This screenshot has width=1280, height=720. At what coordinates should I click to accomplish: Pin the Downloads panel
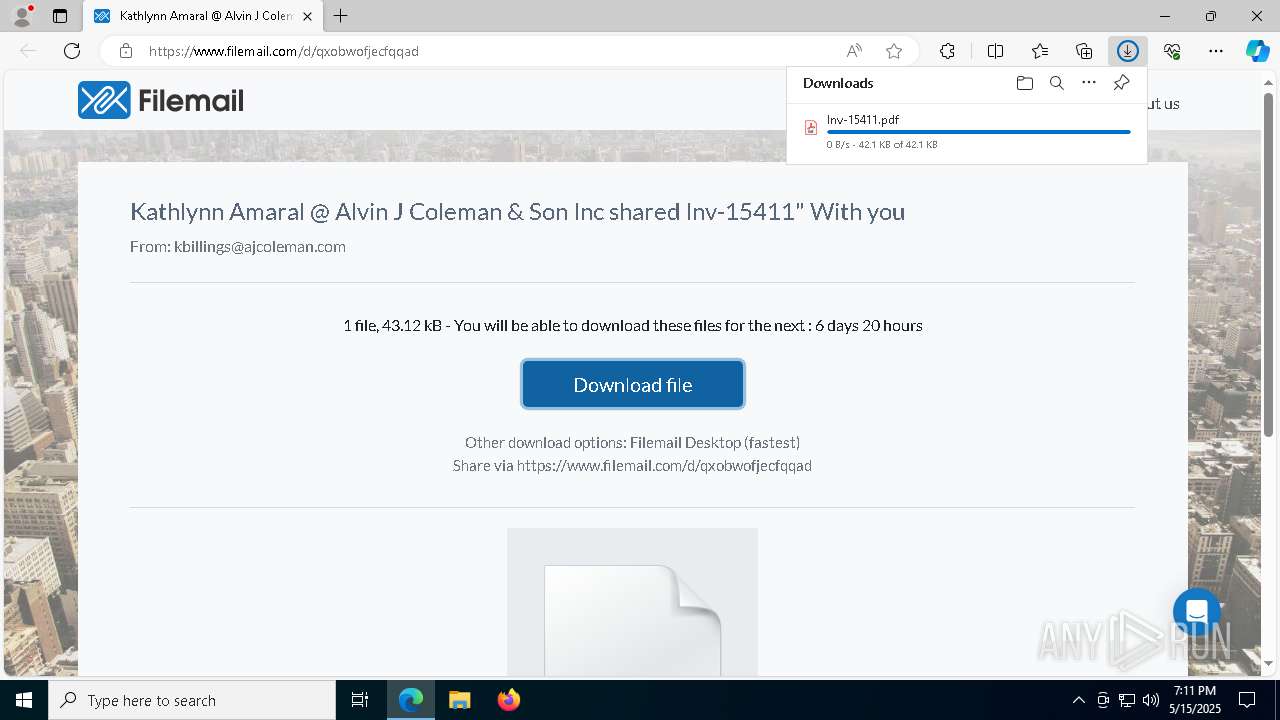[1121, 83]
